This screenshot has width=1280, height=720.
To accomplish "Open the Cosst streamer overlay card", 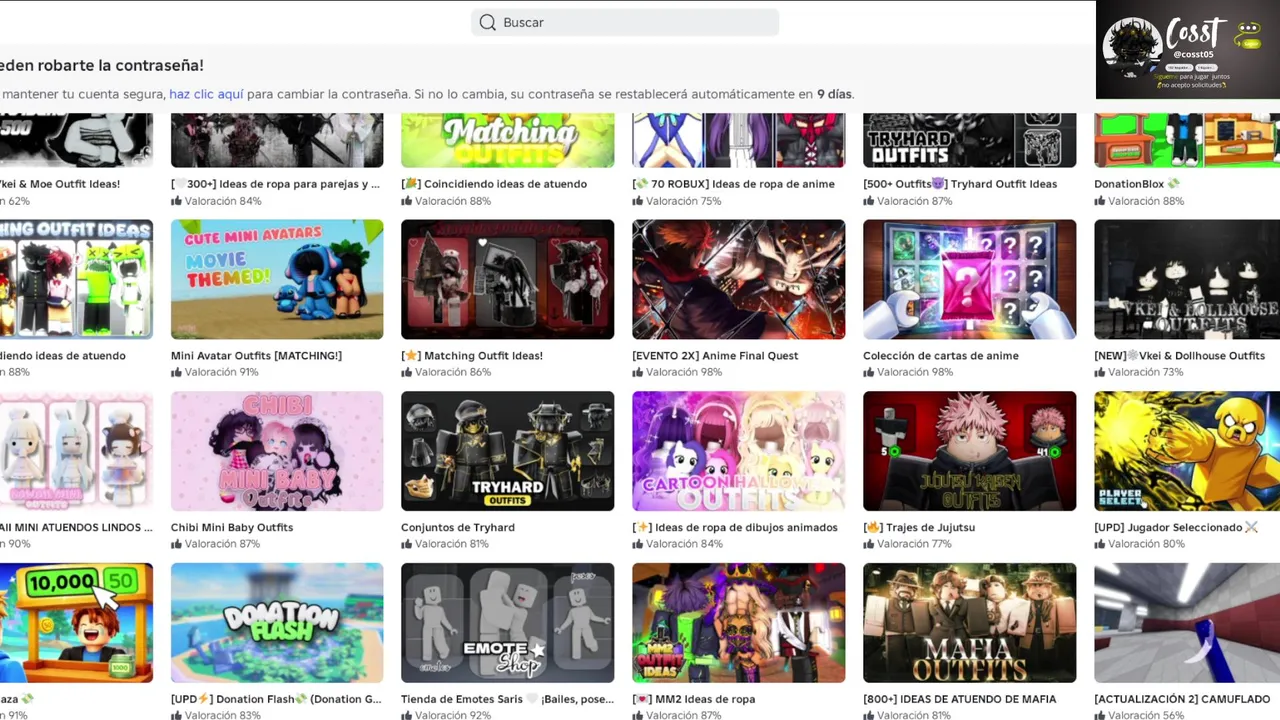I will [1188, 50].
